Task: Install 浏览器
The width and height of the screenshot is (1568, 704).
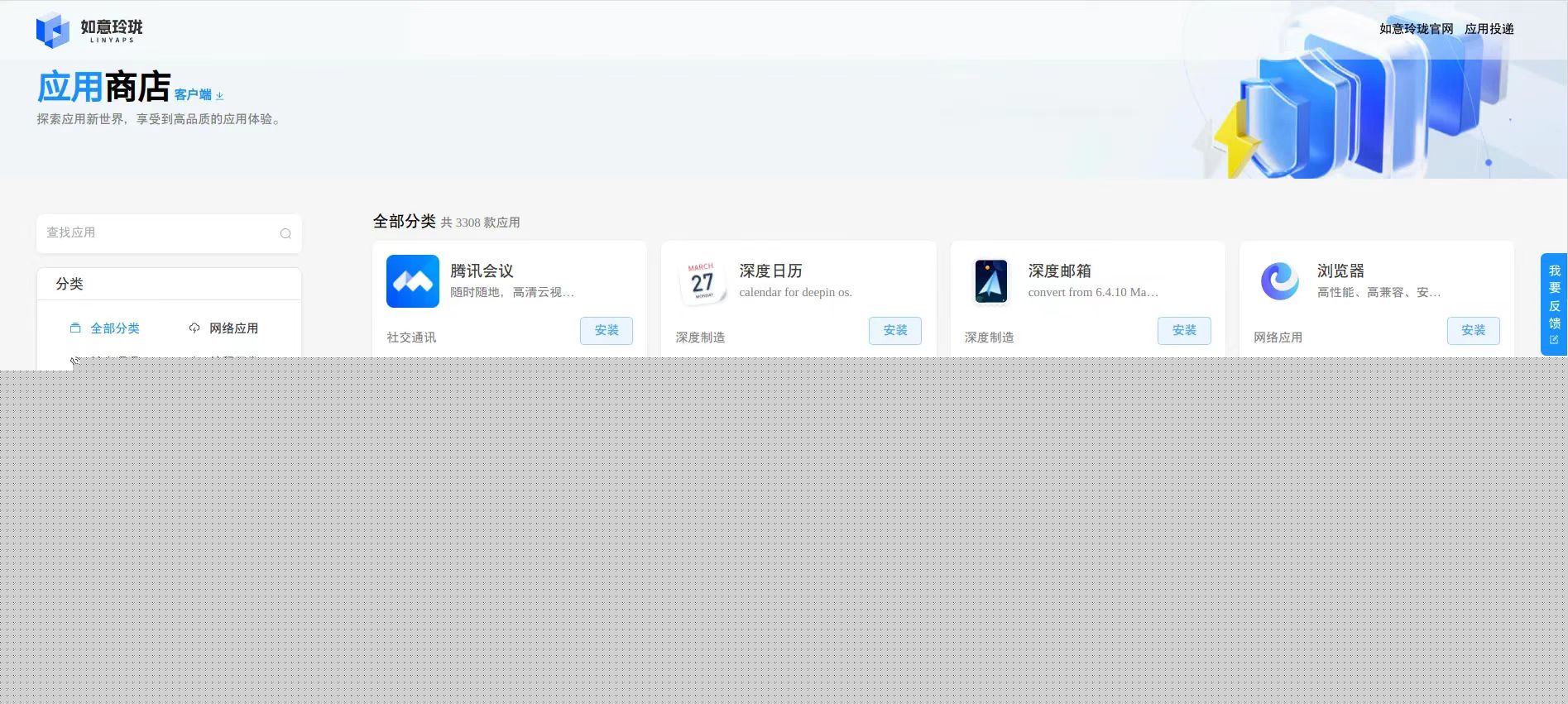Action: click(1474, 330)
